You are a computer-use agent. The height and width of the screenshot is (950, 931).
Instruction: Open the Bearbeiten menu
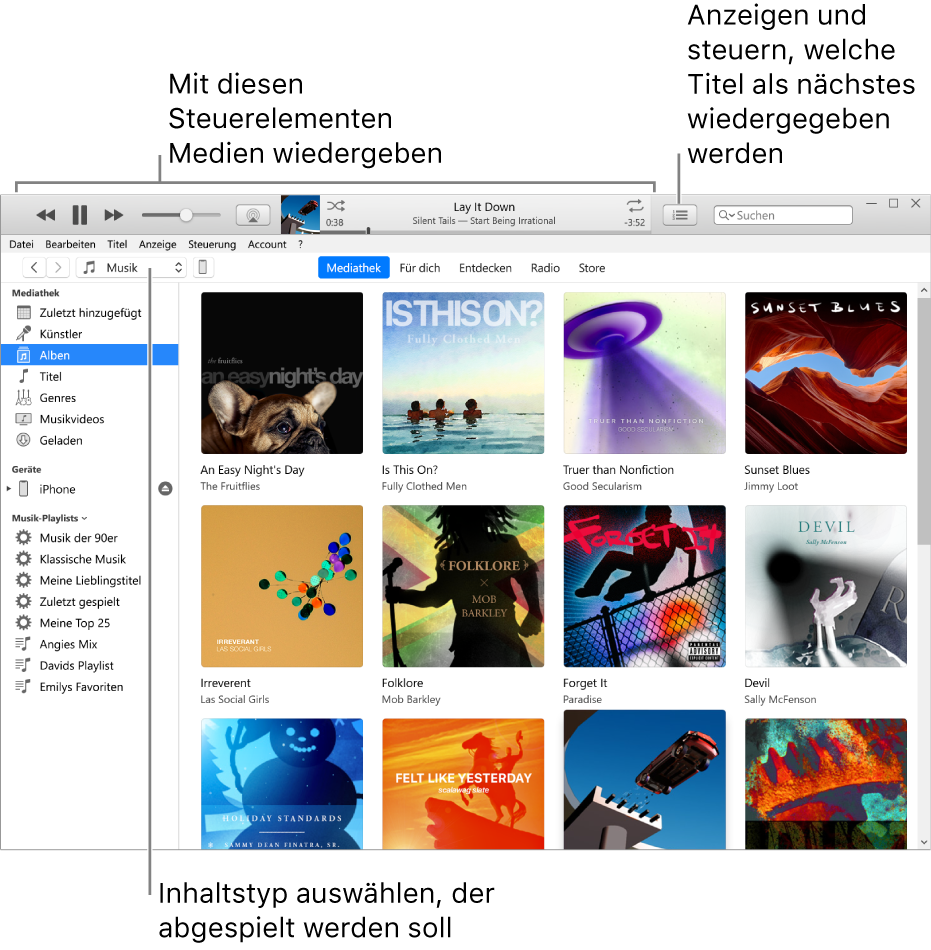pyautogui.click(x=70, y=244)
